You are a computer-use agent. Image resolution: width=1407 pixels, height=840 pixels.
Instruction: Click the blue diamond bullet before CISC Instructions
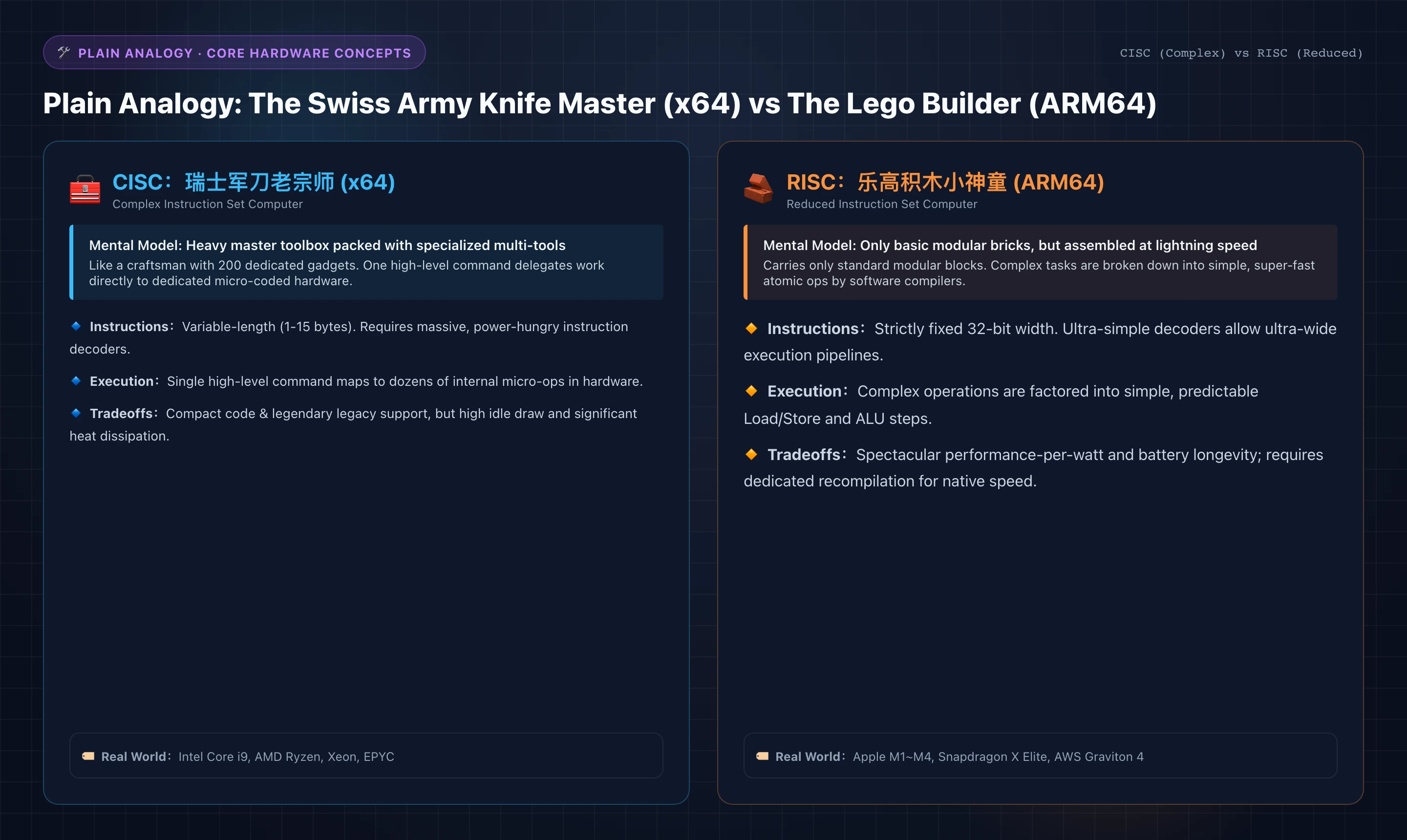[76, 326]
